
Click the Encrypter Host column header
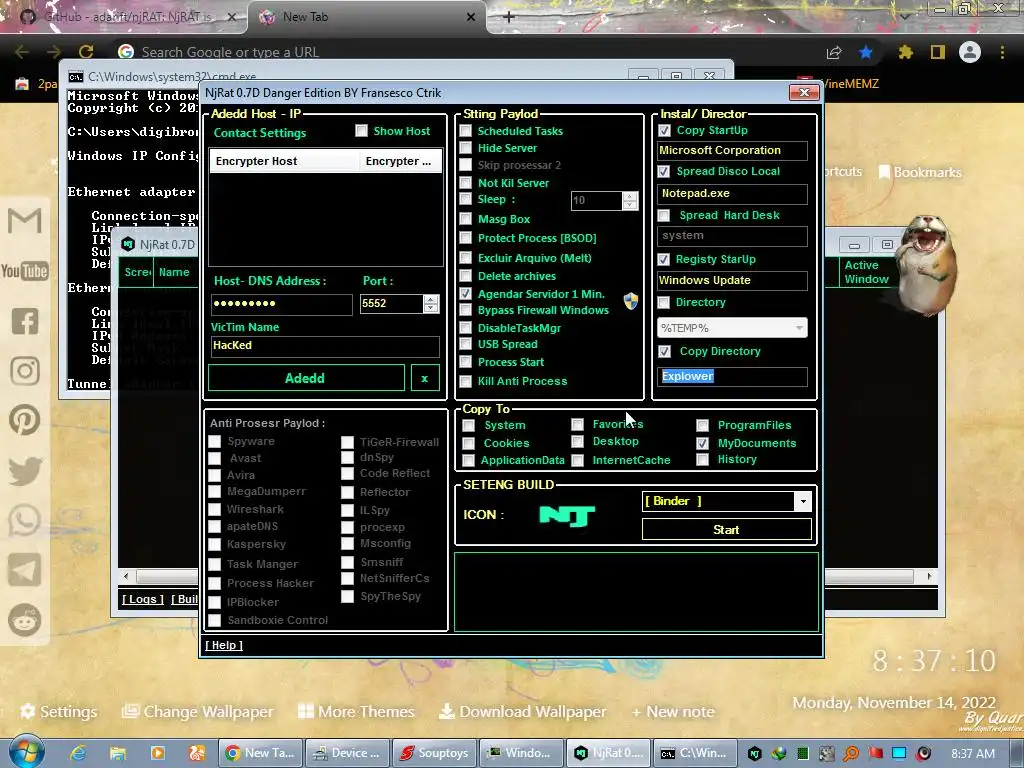point(285,161)
